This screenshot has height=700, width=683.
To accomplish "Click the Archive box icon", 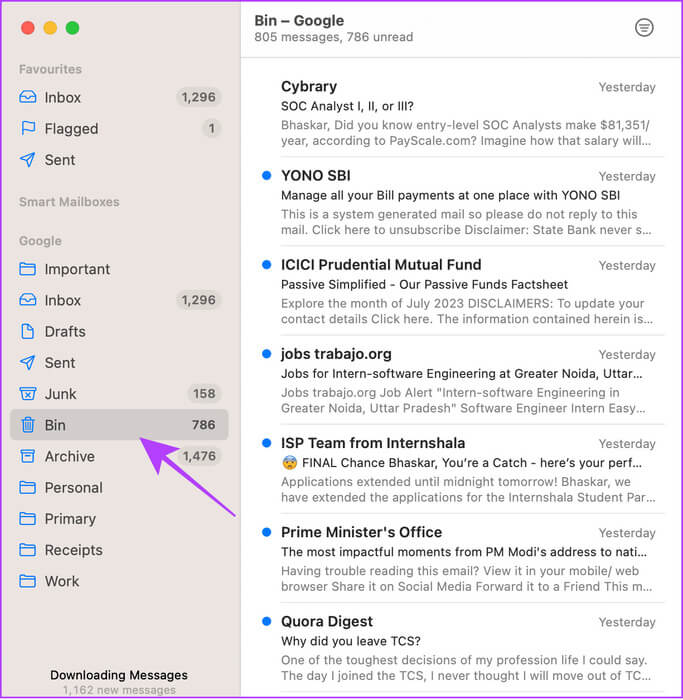I will tap(28, 456).
